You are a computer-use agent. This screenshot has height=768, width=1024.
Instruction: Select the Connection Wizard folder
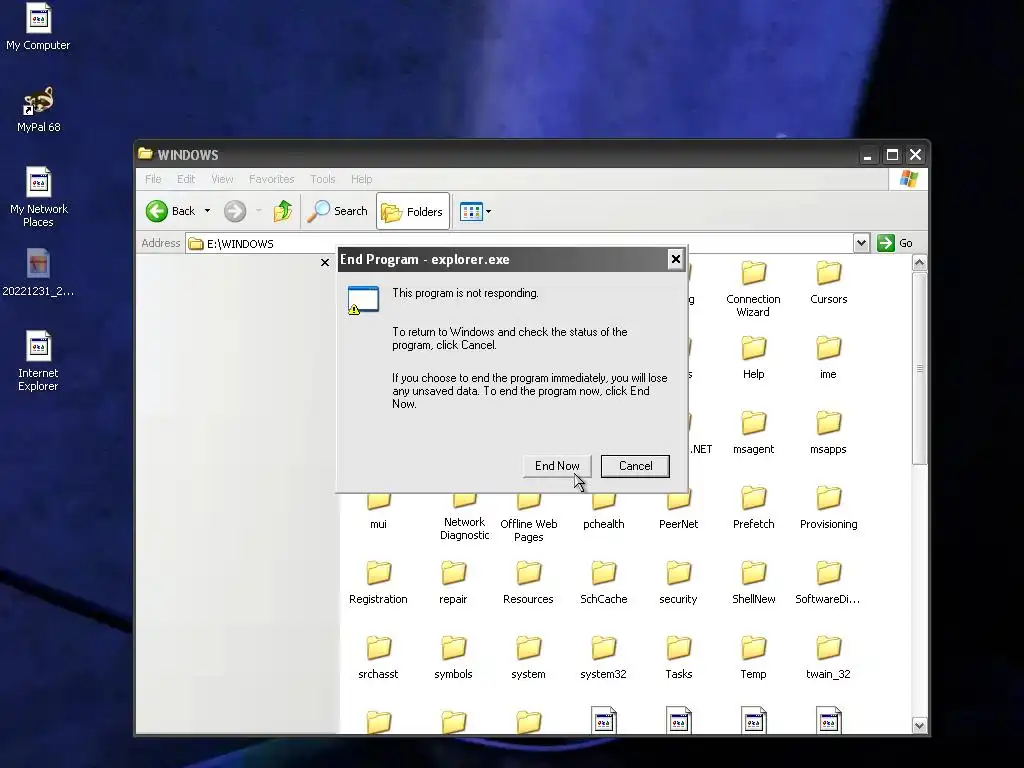tap(753, 289)
